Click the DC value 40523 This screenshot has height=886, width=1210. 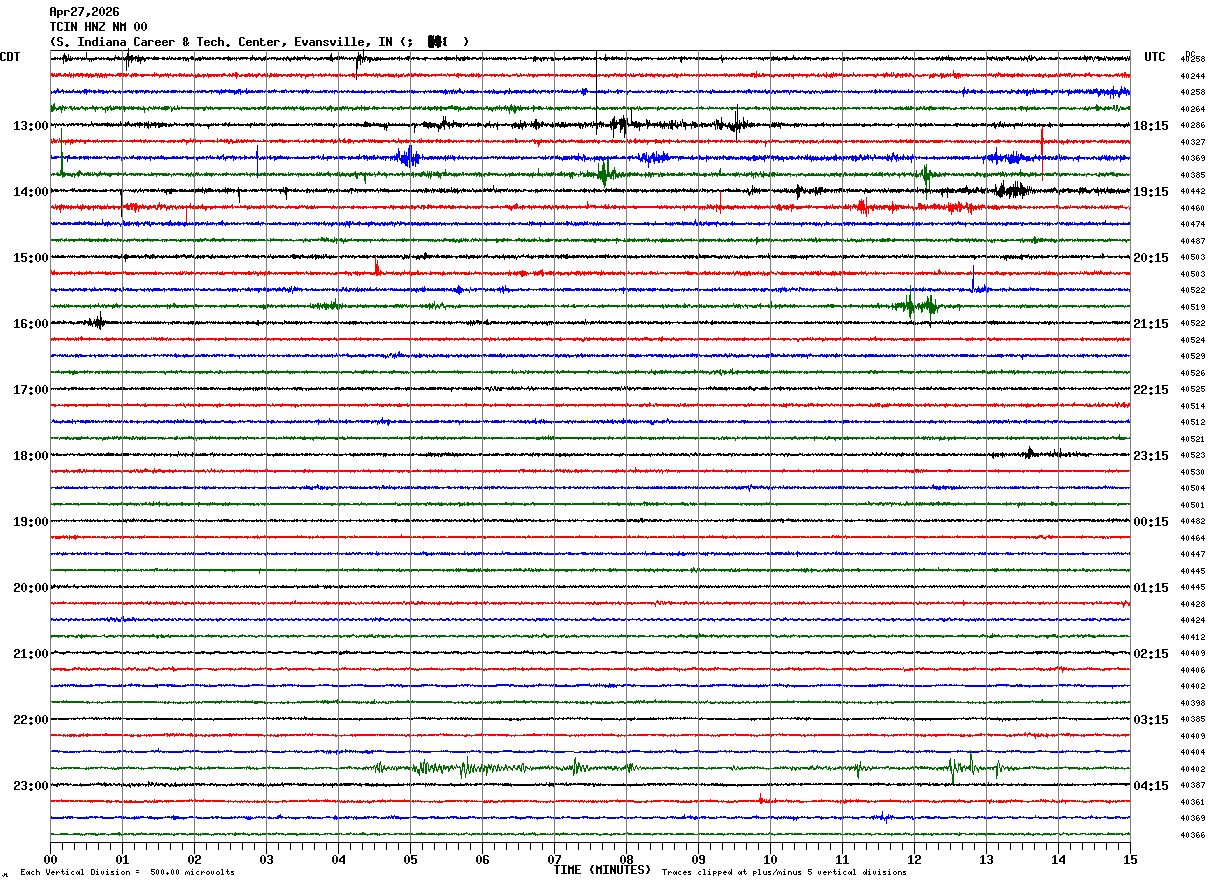point(1193,455)
